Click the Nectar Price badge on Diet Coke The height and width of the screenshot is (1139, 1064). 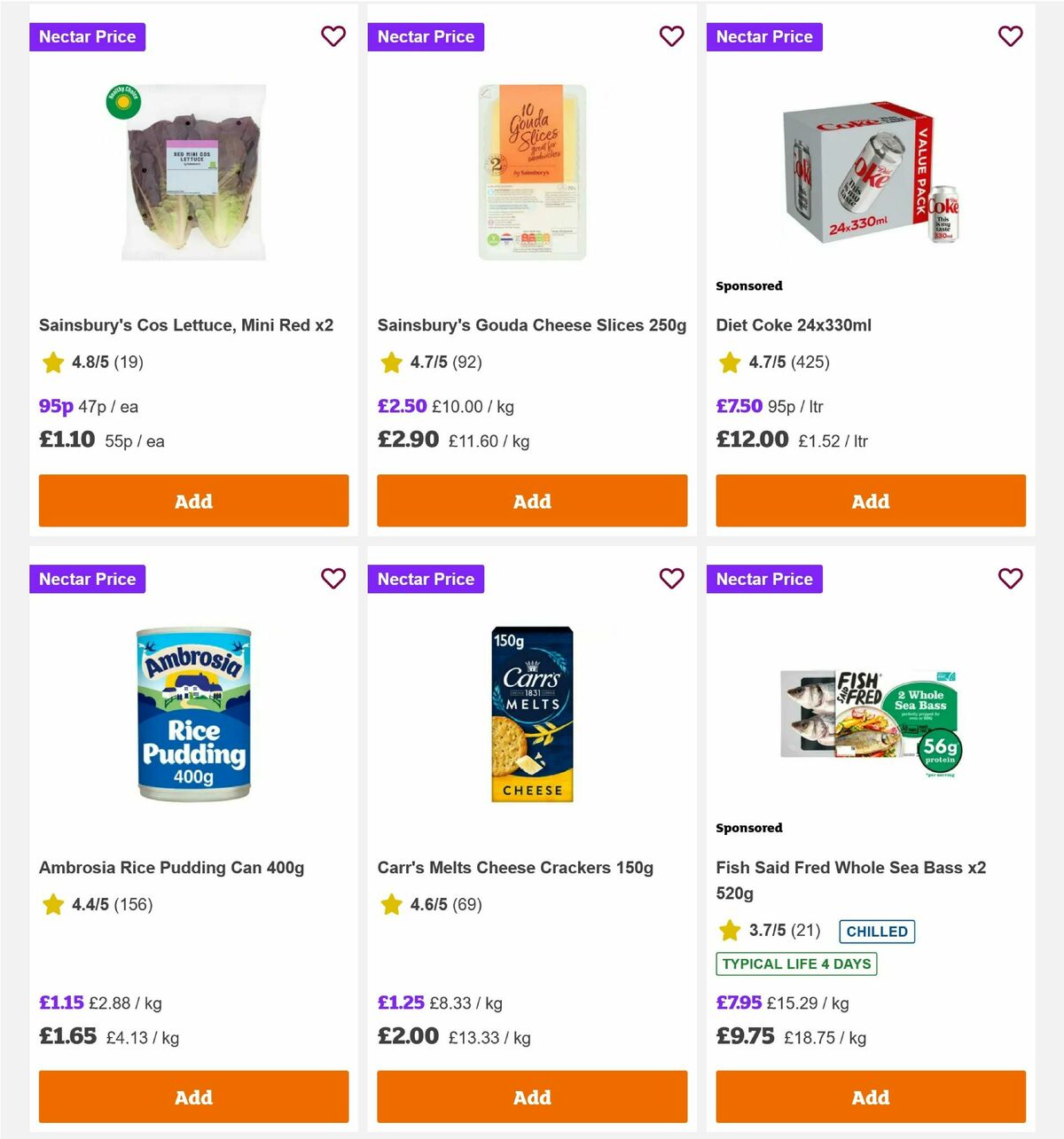(764, 36)
